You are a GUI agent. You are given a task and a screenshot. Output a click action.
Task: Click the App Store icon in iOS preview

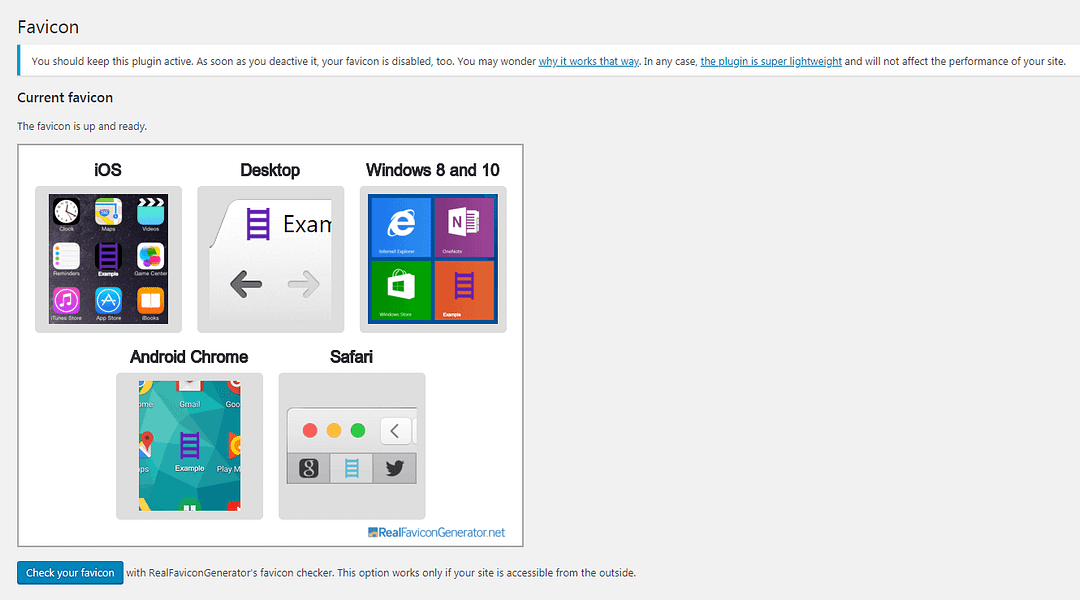tap(107, 301)
